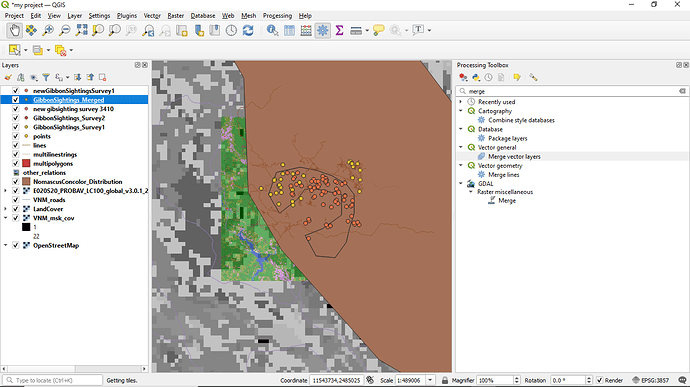Uncheck the GibbonSightings_Merged layer checkbox
Image resolution: width=690 pixels, height=387 pixels.
(x=15, y=100)
